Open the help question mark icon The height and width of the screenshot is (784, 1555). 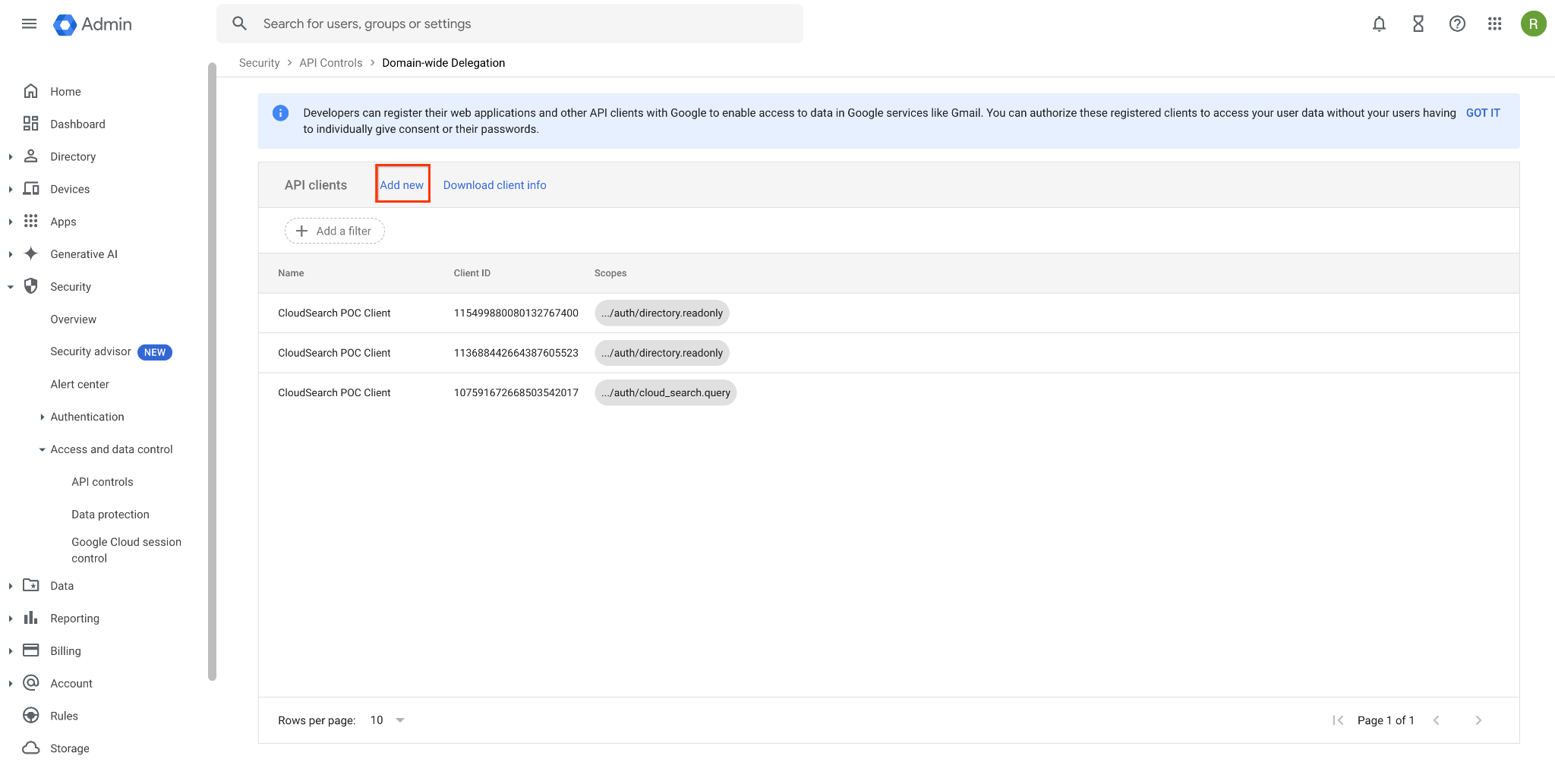(1457, 24)
